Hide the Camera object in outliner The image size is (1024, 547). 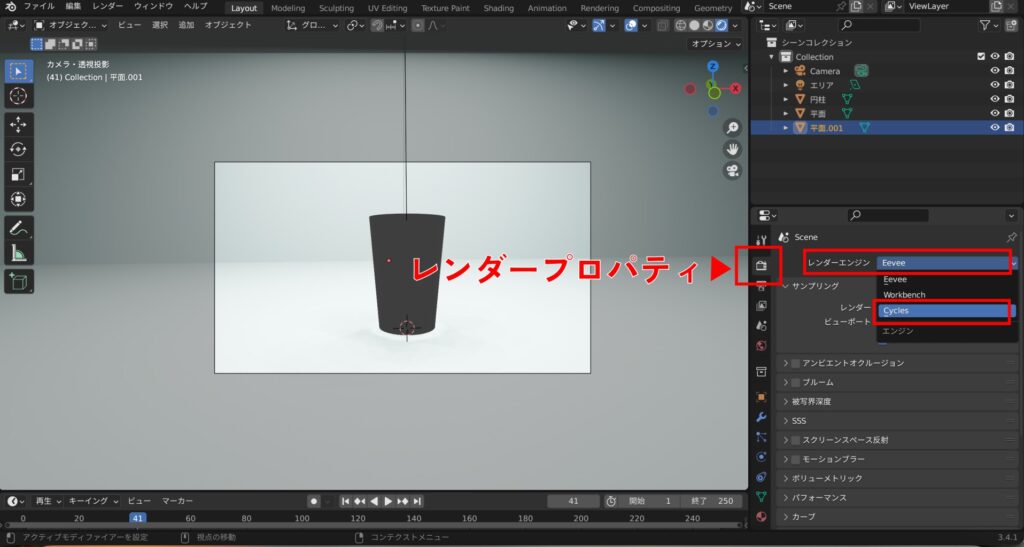994,71
